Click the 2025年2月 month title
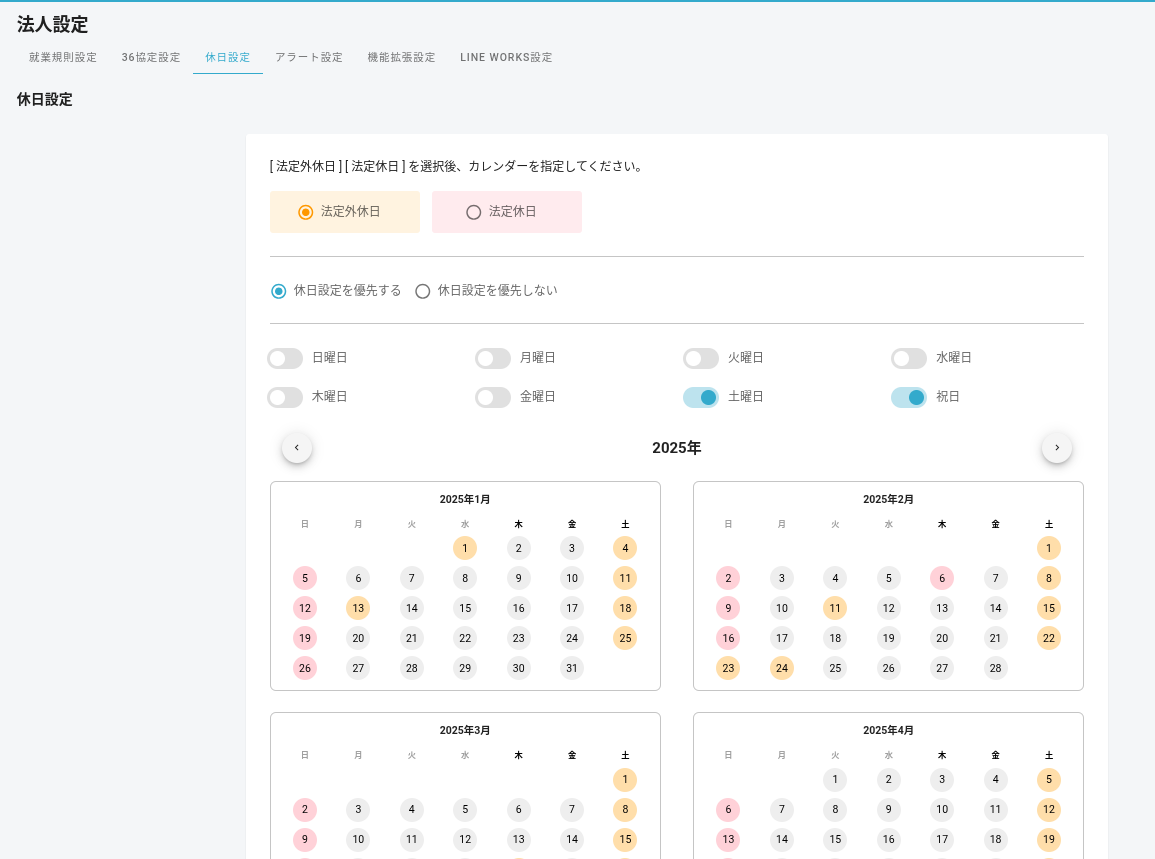Viewport: 1155px width, 859px height. [888, 499]
